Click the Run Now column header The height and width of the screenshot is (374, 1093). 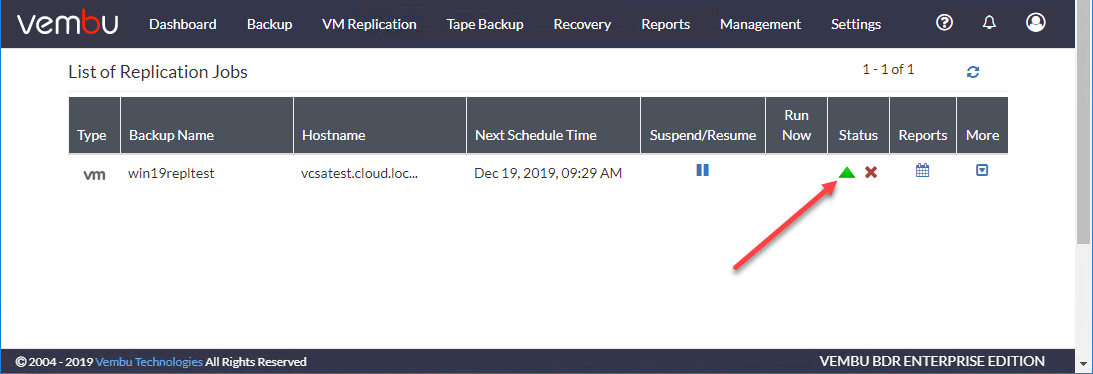(796, 125)
